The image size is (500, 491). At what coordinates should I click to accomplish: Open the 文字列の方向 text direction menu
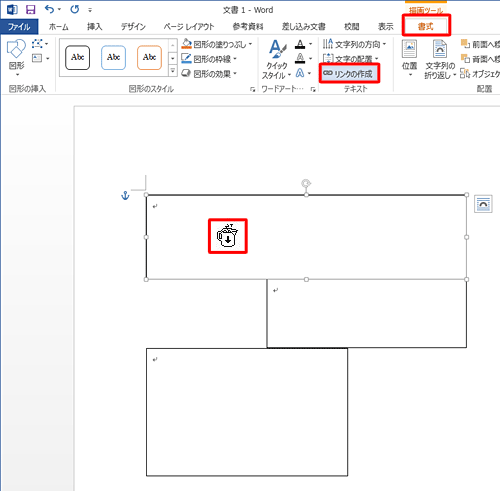pos(354,44)
